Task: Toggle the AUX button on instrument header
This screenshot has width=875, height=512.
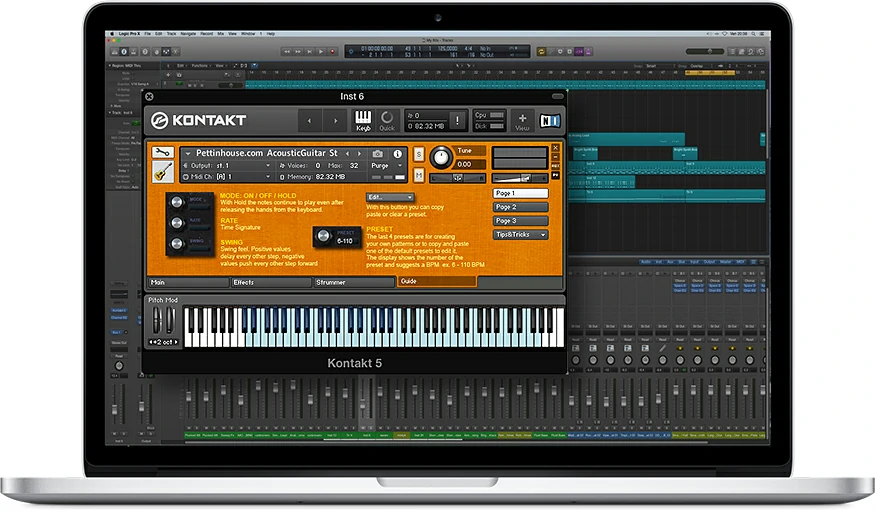Action: click(x=555, y=166)
